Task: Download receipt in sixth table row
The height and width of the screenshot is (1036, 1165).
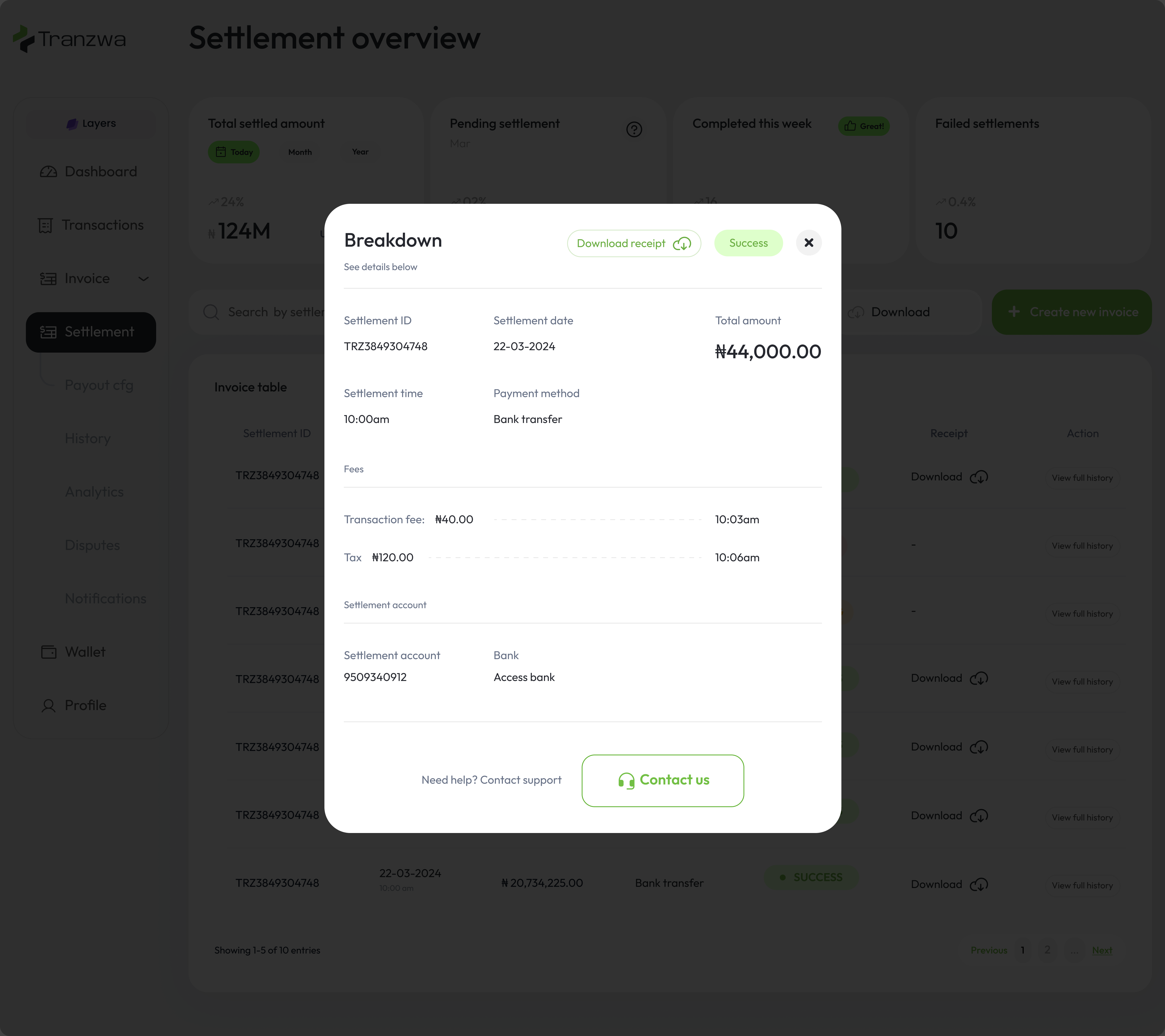Action: tap(950, 815)
